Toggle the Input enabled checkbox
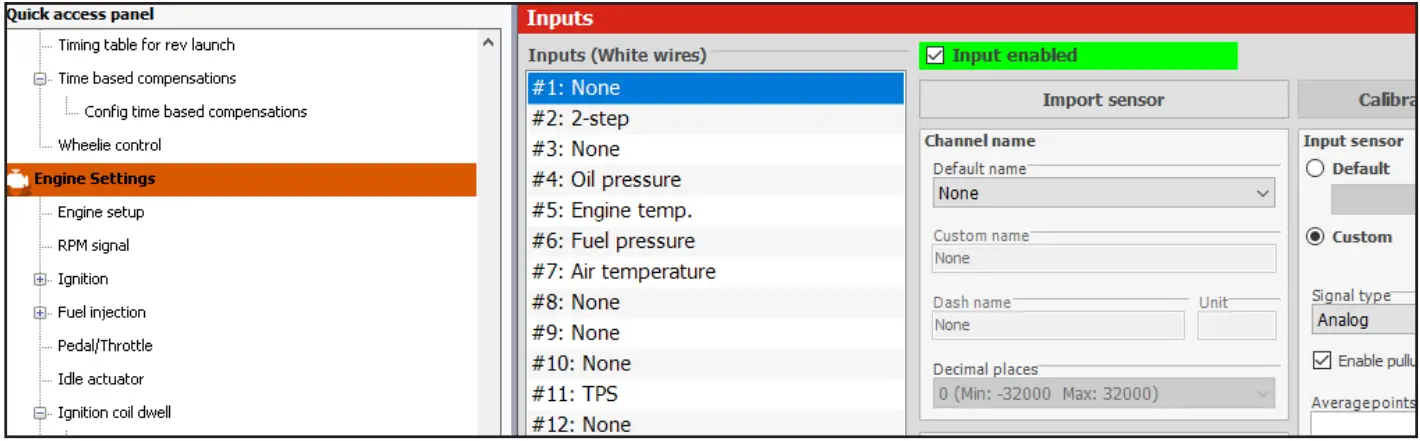1420x441 pixels. pyautogui.click(x=936, y=56)
